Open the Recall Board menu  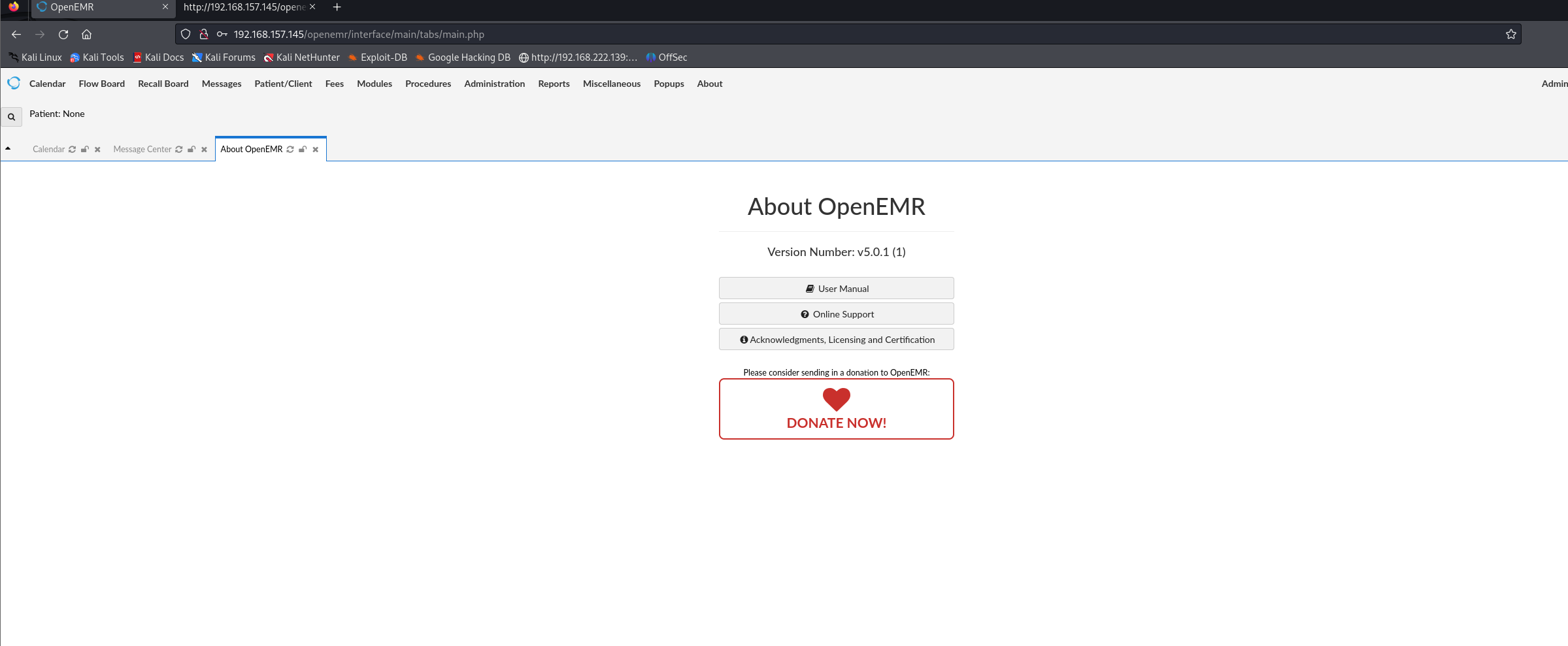163,84
